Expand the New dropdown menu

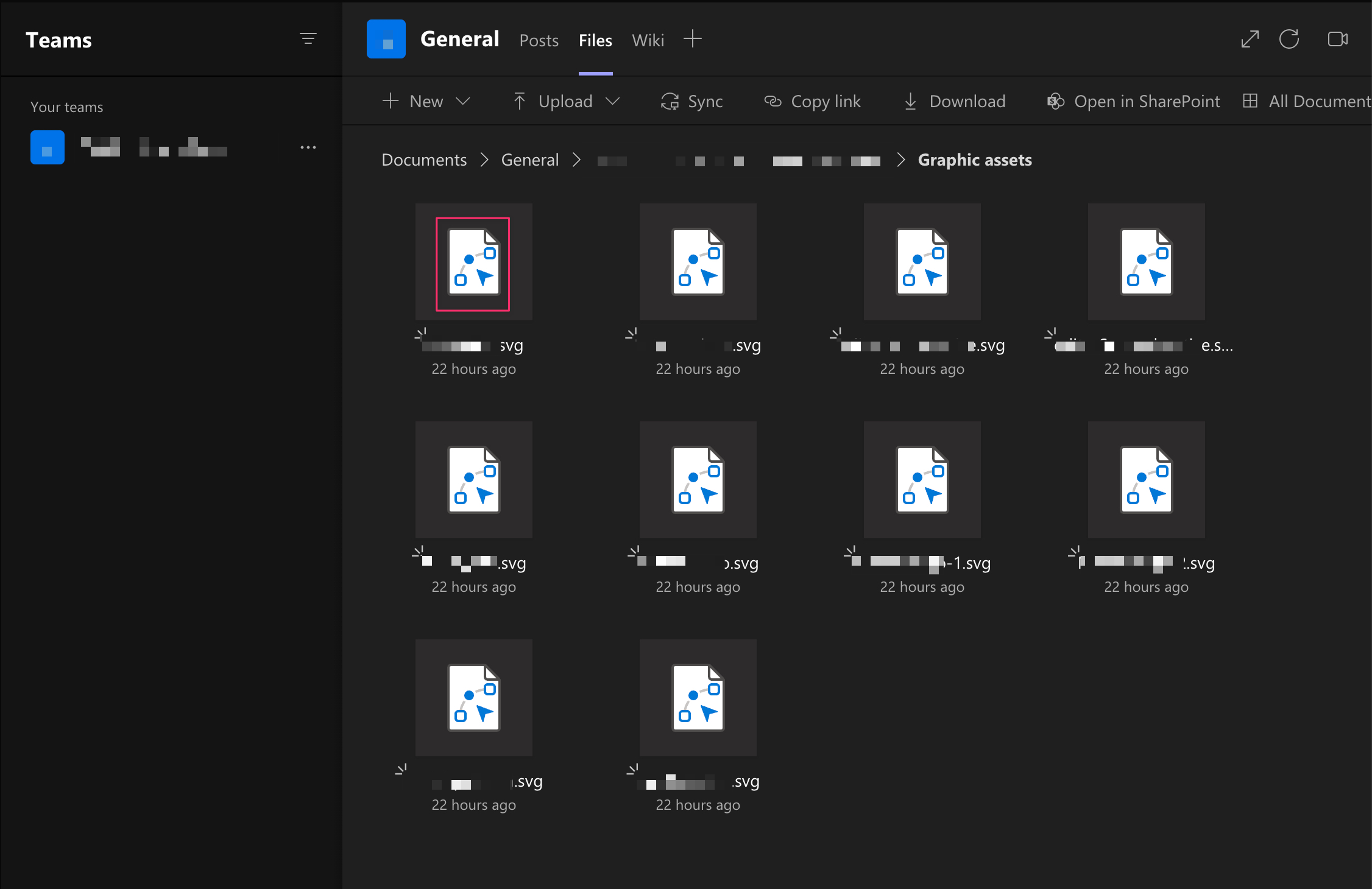coord(464,101)
